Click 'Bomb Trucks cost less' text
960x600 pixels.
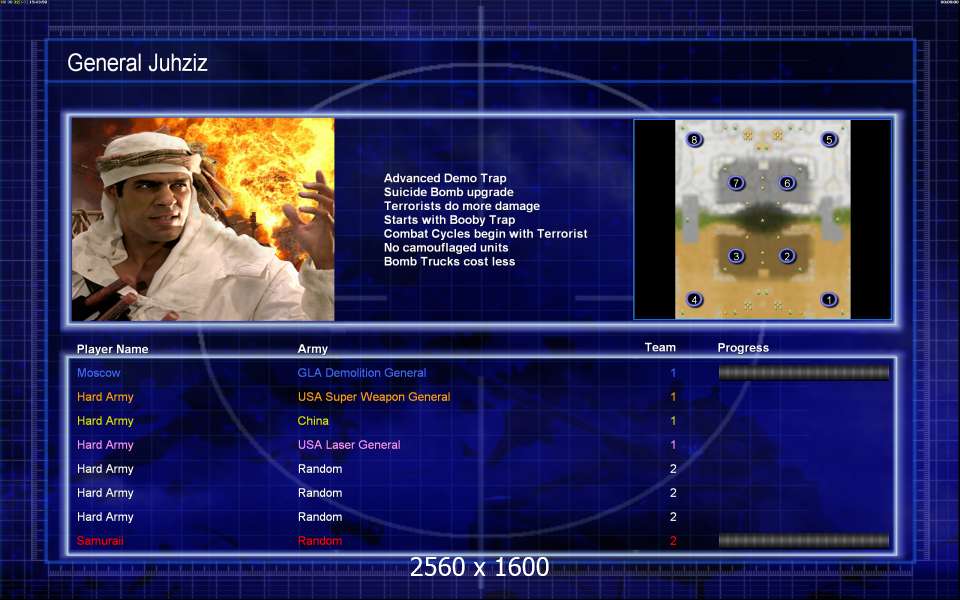tap(449, 261)
